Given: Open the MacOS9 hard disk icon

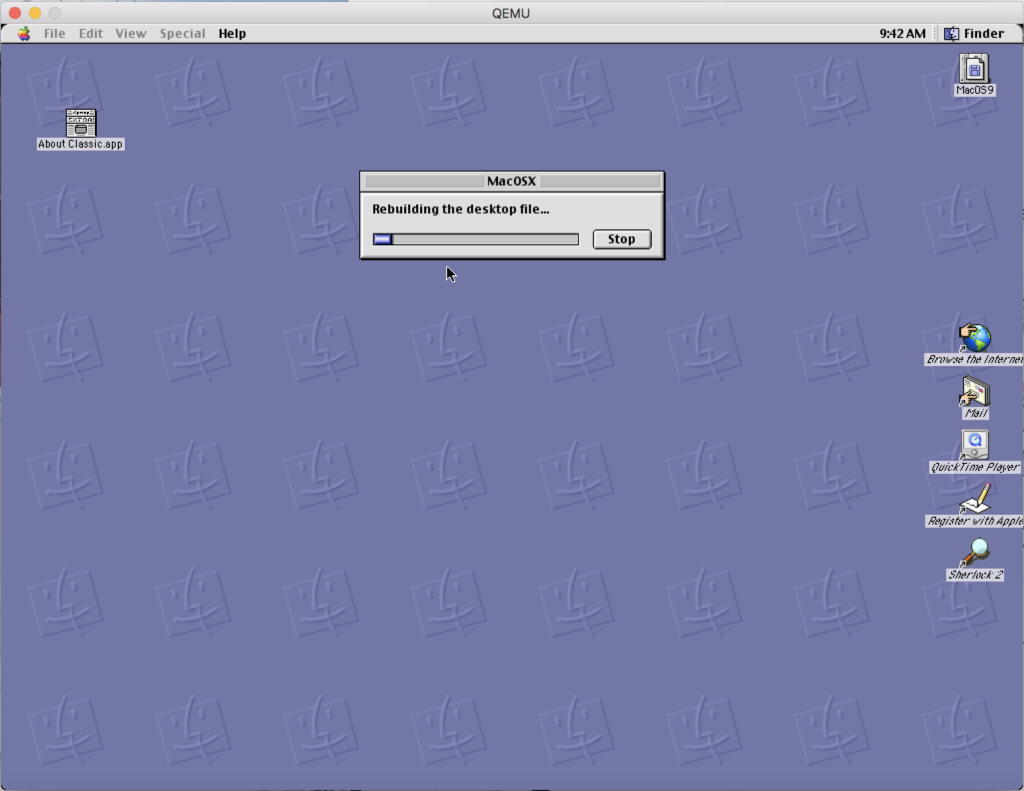Looking at the screenshot, I should click(x=971, y=70).
